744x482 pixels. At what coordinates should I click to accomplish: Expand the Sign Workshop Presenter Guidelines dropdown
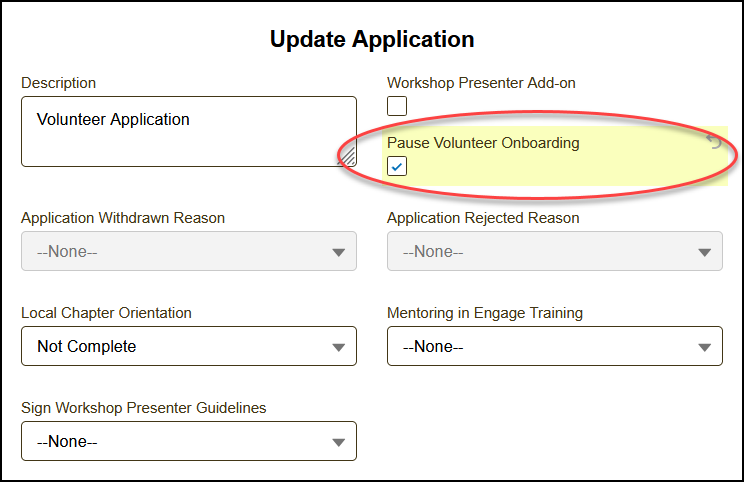(188, 441)
